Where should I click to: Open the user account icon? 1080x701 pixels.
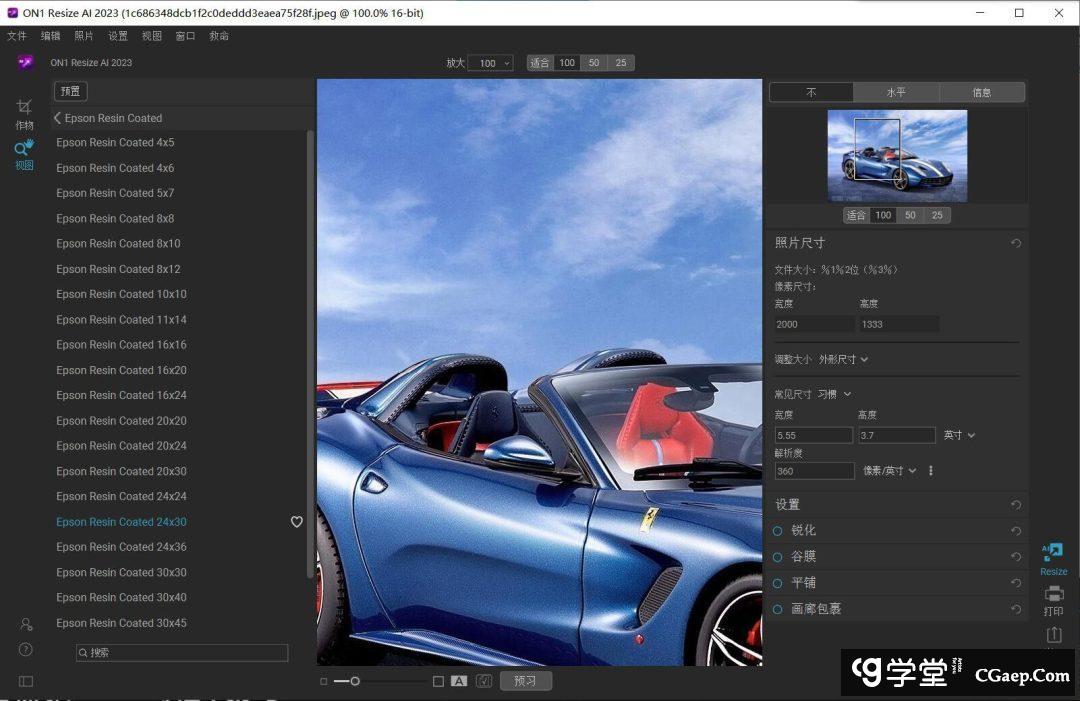pos(26,624)
